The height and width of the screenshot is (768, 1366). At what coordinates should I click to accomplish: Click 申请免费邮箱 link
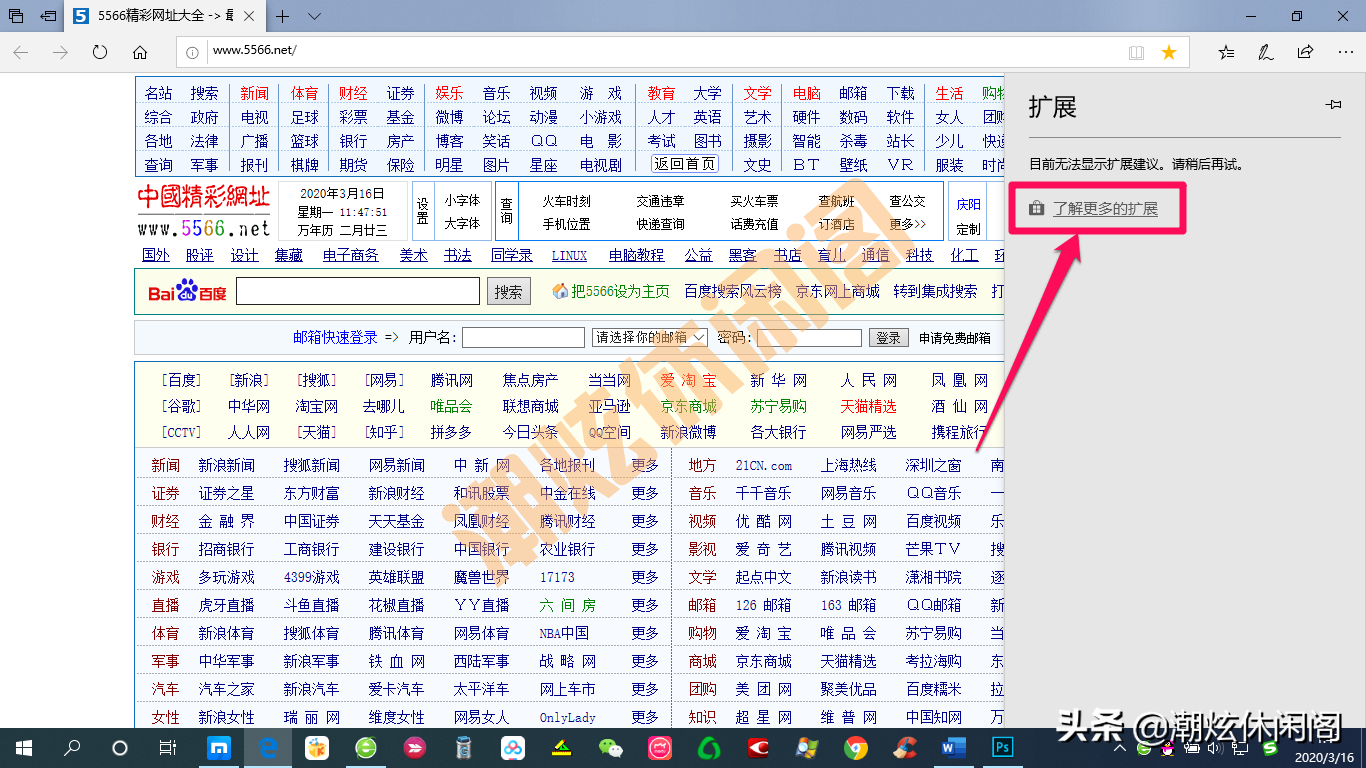(x=955, y=338)
